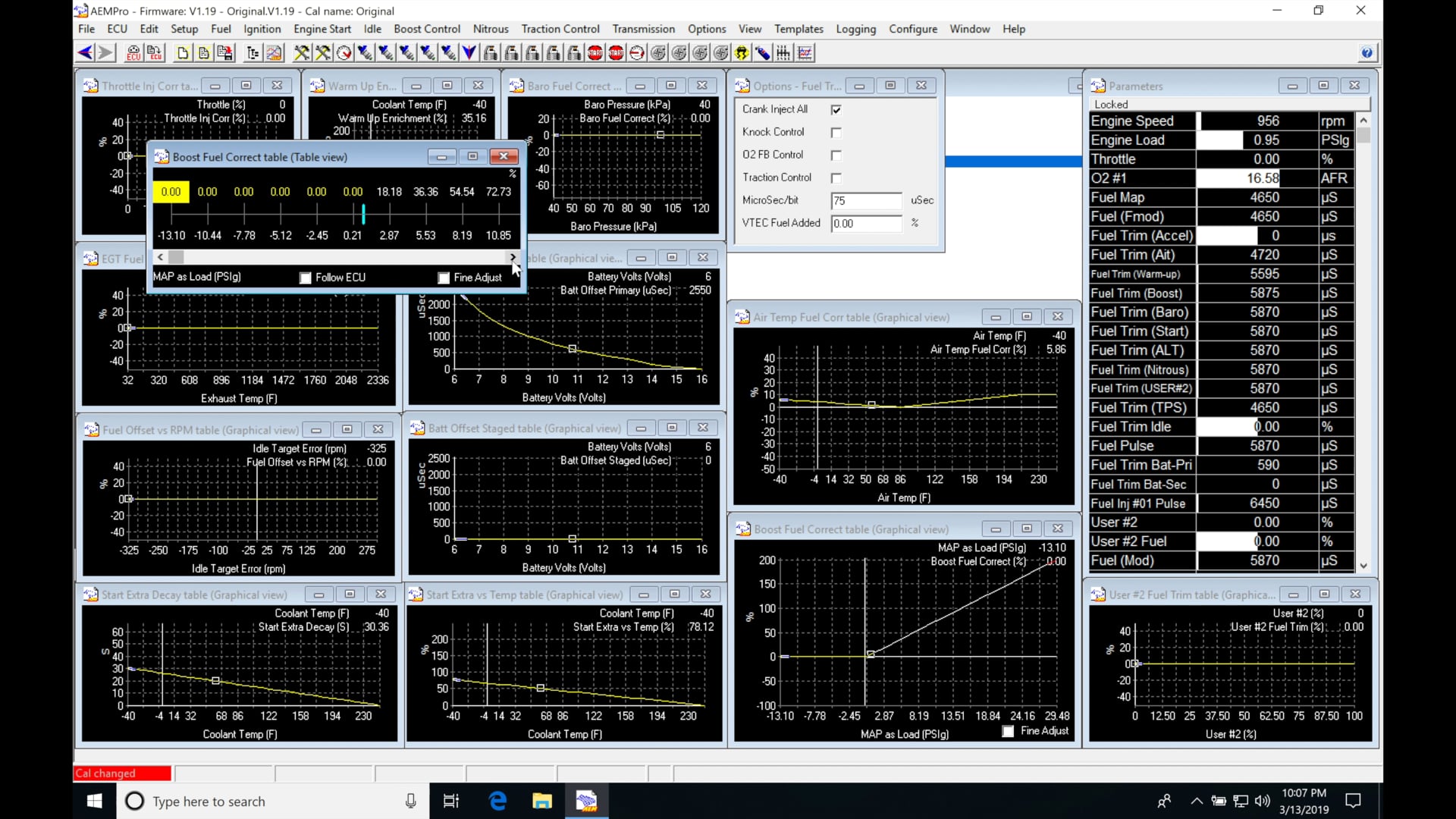
Task: Click the gear shifter transmission toolbar icon
Action: pos(783,53)
